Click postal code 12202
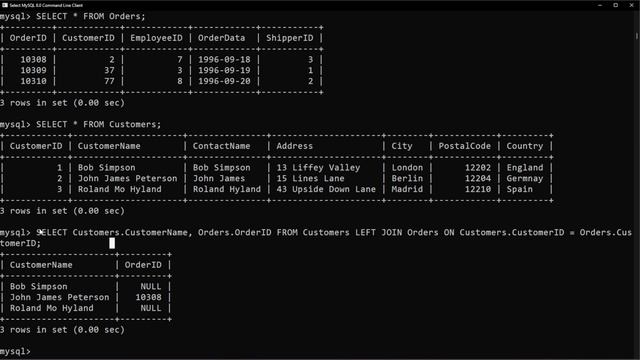Screen dimensions: 640x360 [x=478, y=168]
